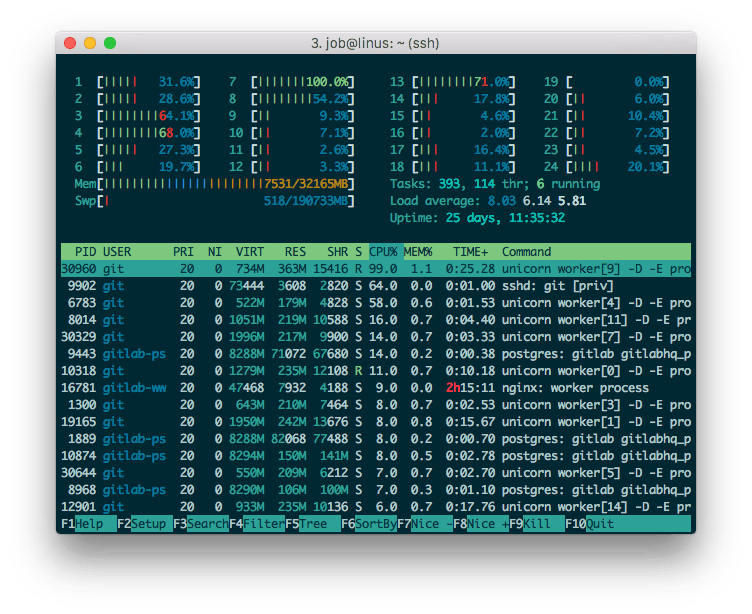Click F3 Search in the footer bar
752x614 pixels.
(x=201, y=524)
